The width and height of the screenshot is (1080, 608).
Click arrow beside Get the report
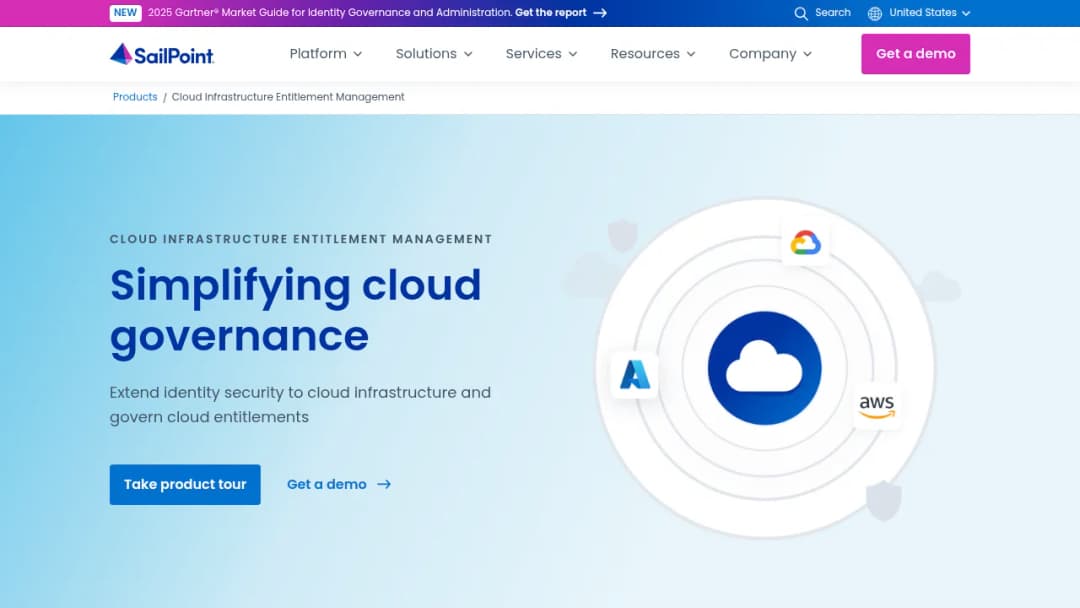coord(600,13)
